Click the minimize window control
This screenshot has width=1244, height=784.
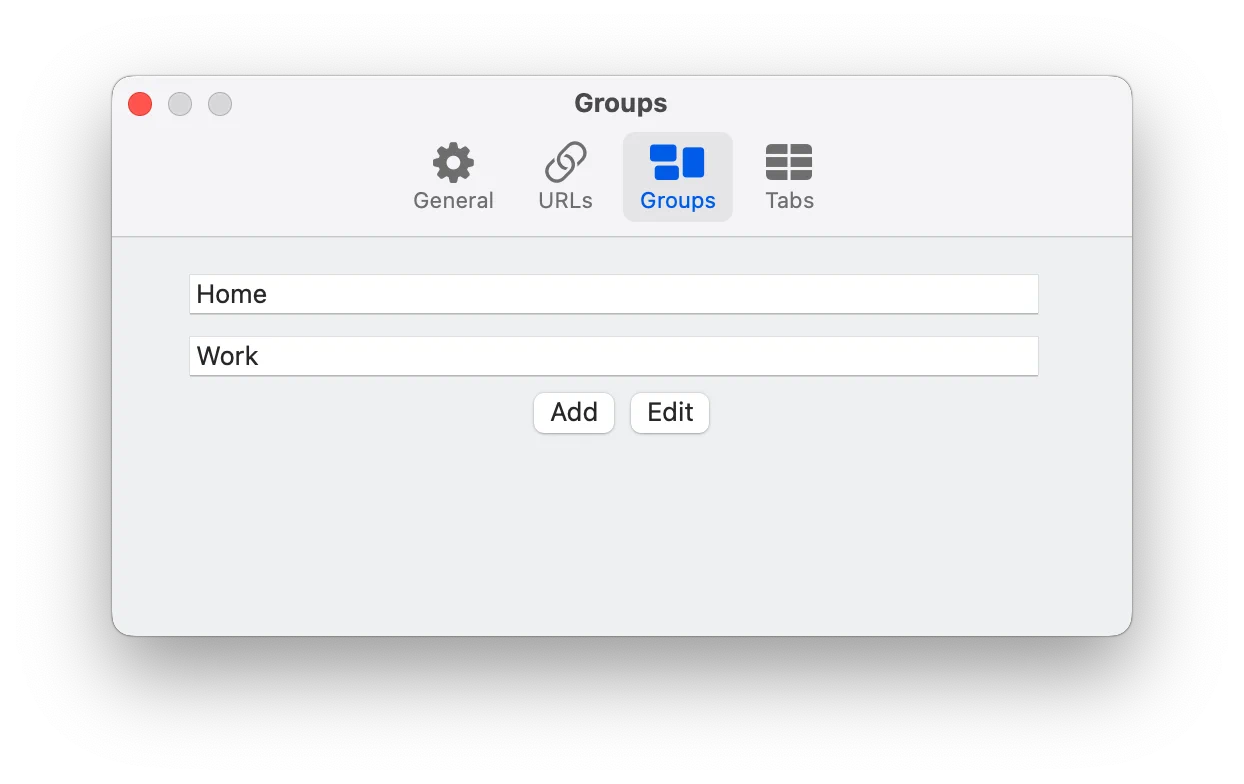tap(180, 103)
